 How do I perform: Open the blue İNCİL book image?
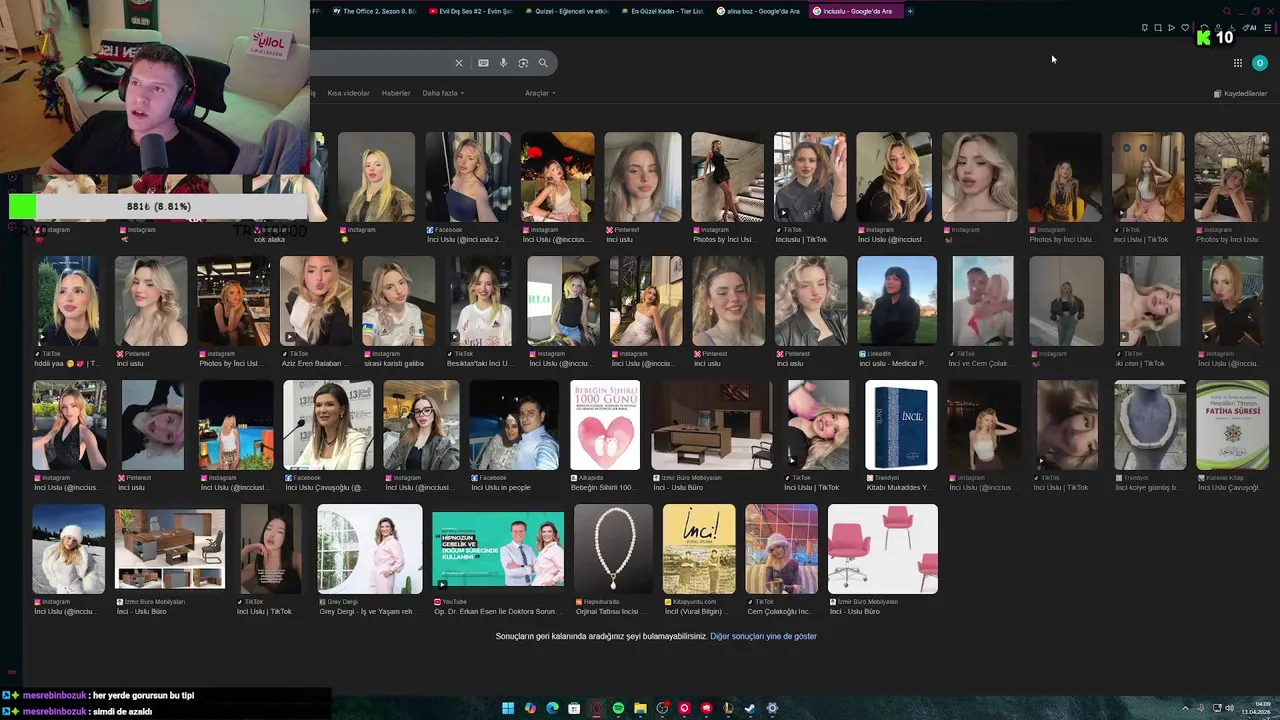tap(901, 425)
